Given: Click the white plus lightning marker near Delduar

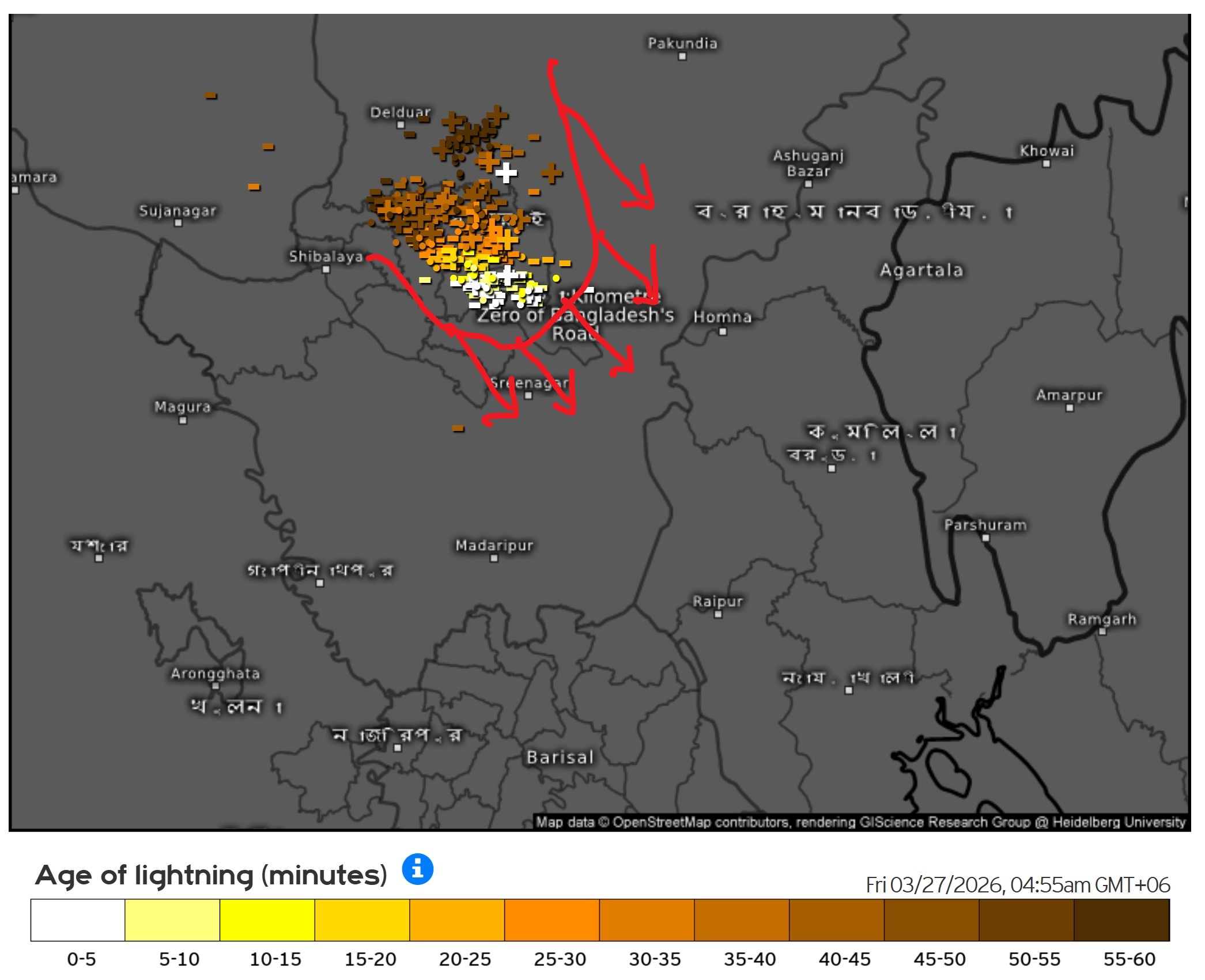Looking at the screenshot, I should 506,172.
